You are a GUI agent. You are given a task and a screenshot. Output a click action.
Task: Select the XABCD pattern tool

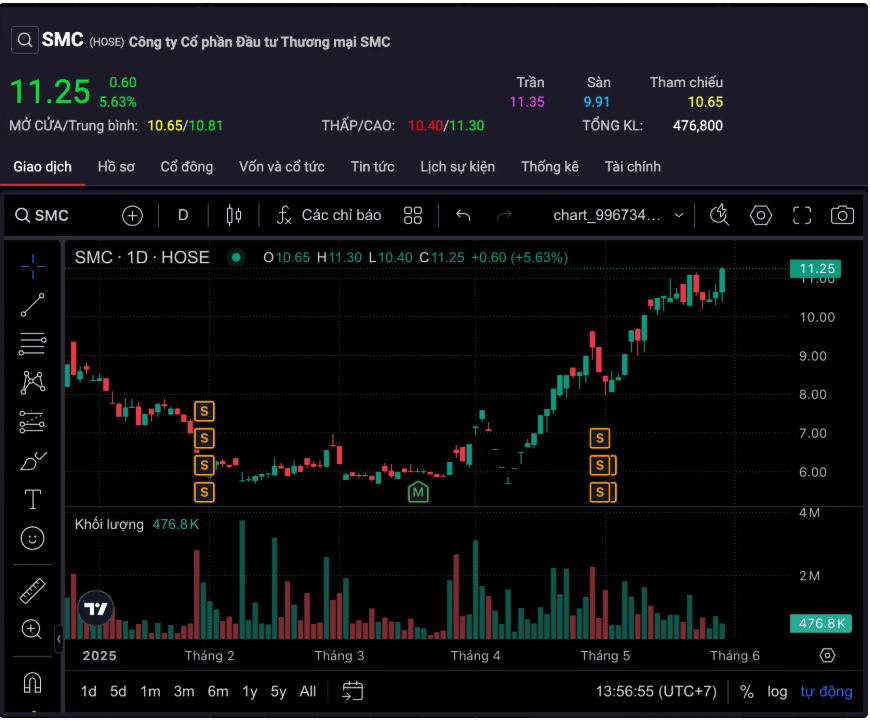tap(33, 382)
